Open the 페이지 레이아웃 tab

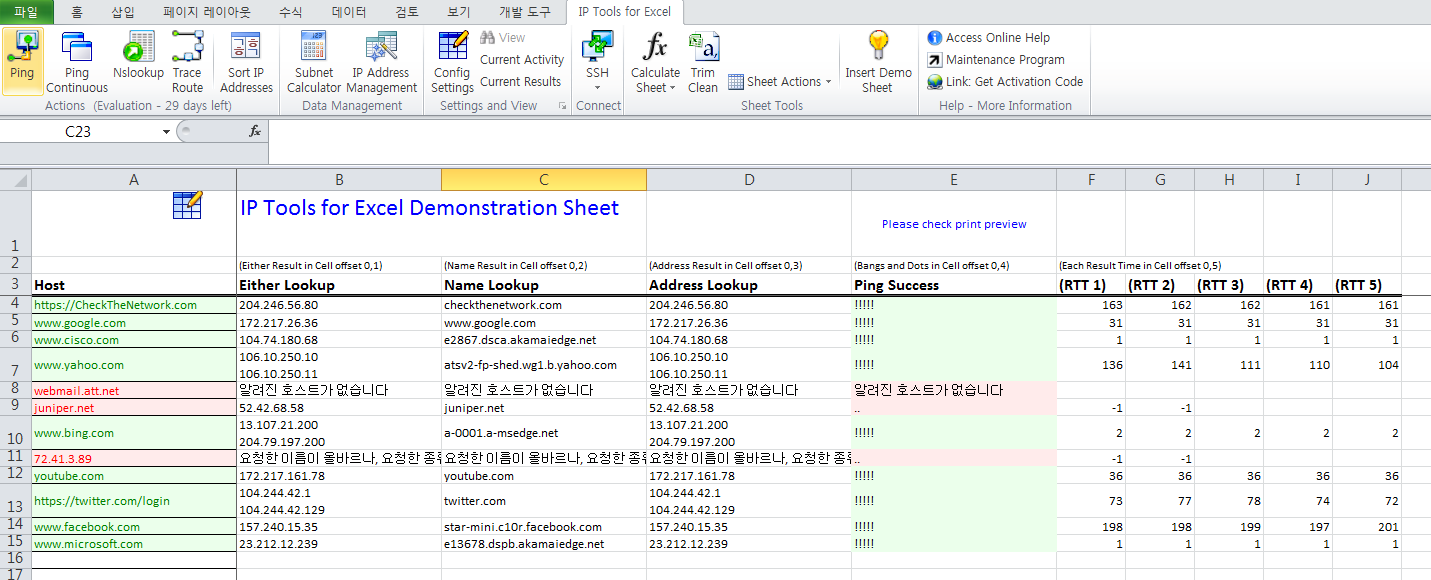coord(207,12)
